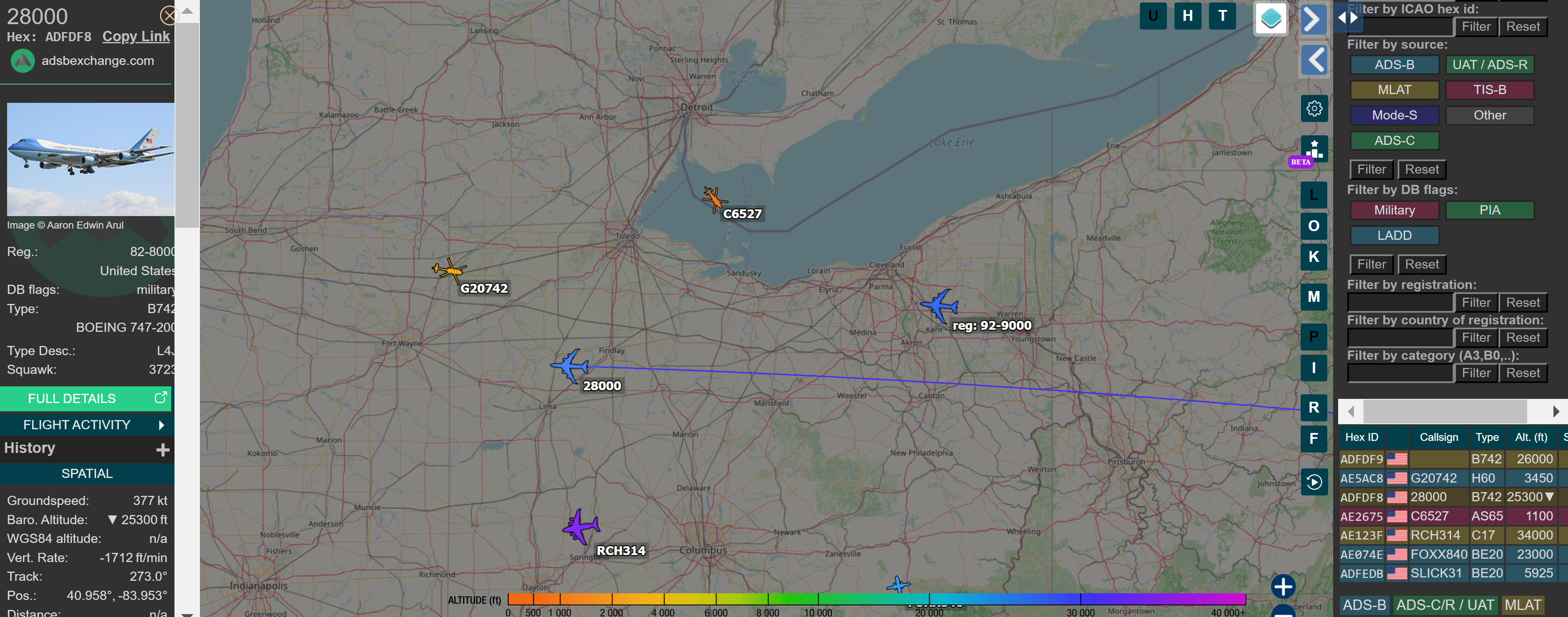
Task: Toggle the MLAT source filter
Action: [x=1394, y=90]
